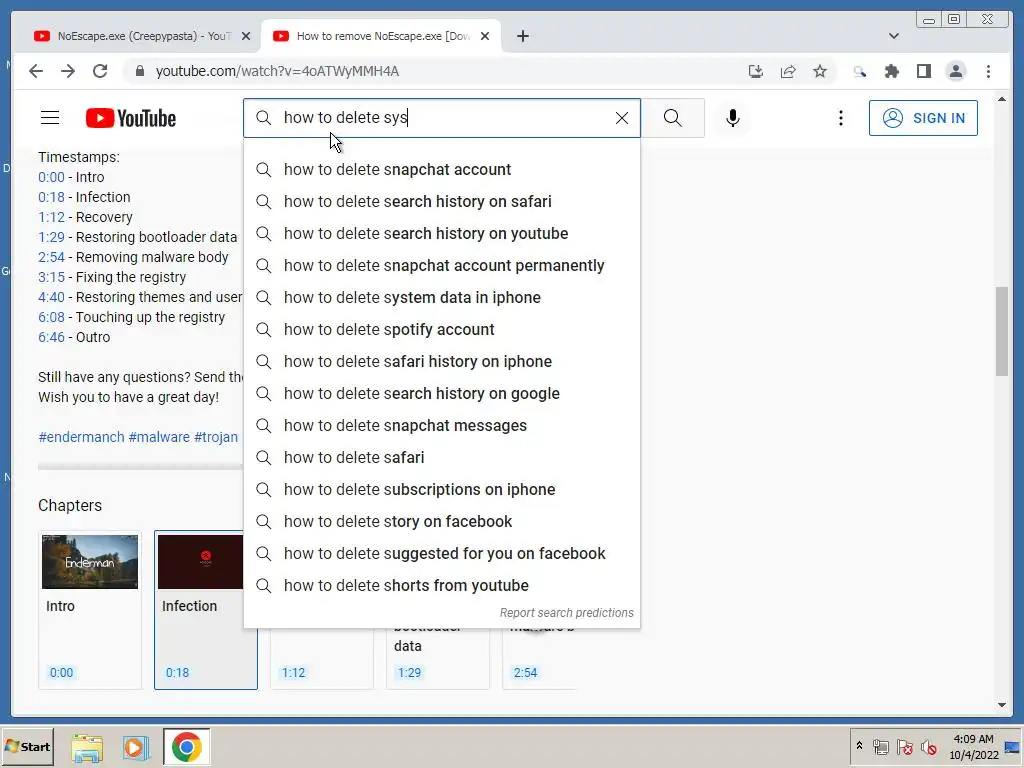Open the Intro chapter thumbnail
1024x768 pixels.
[90, 562]
